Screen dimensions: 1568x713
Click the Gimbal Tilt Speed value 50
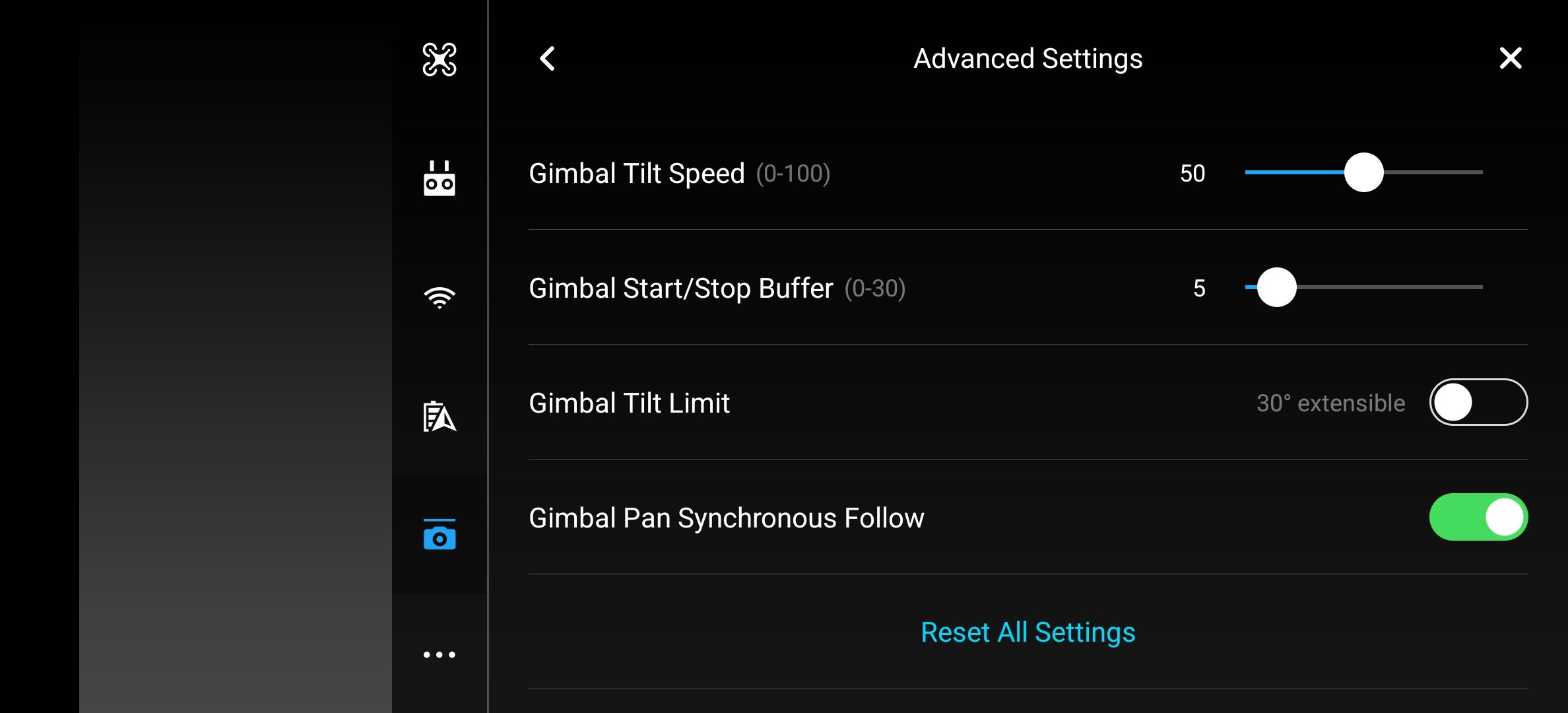pyautogui.click(x=1192, y=174)
